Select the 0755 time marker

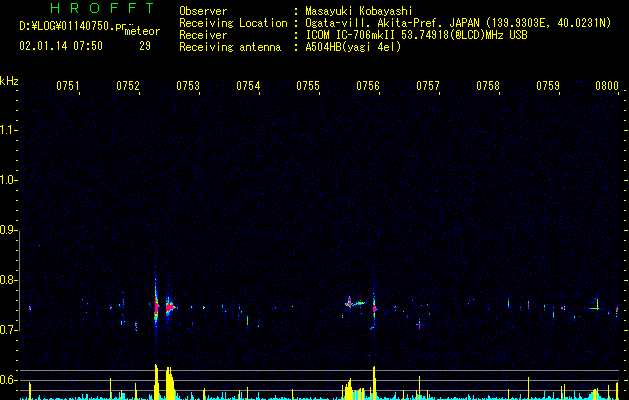308,85
